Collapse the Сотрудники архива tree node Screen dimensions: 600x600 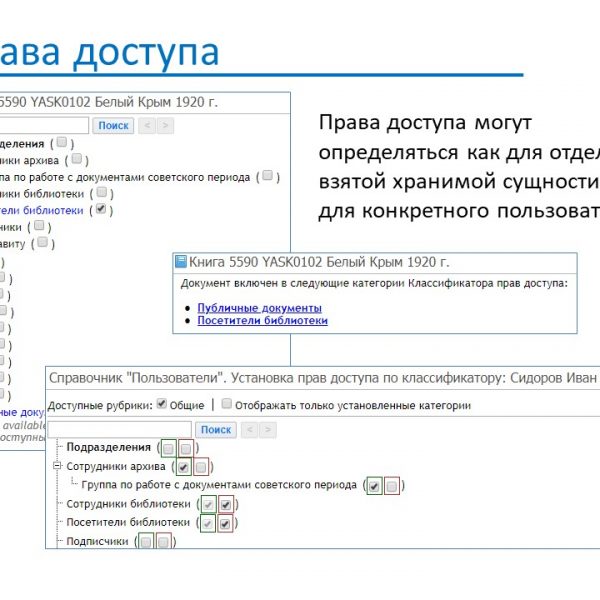57,467
